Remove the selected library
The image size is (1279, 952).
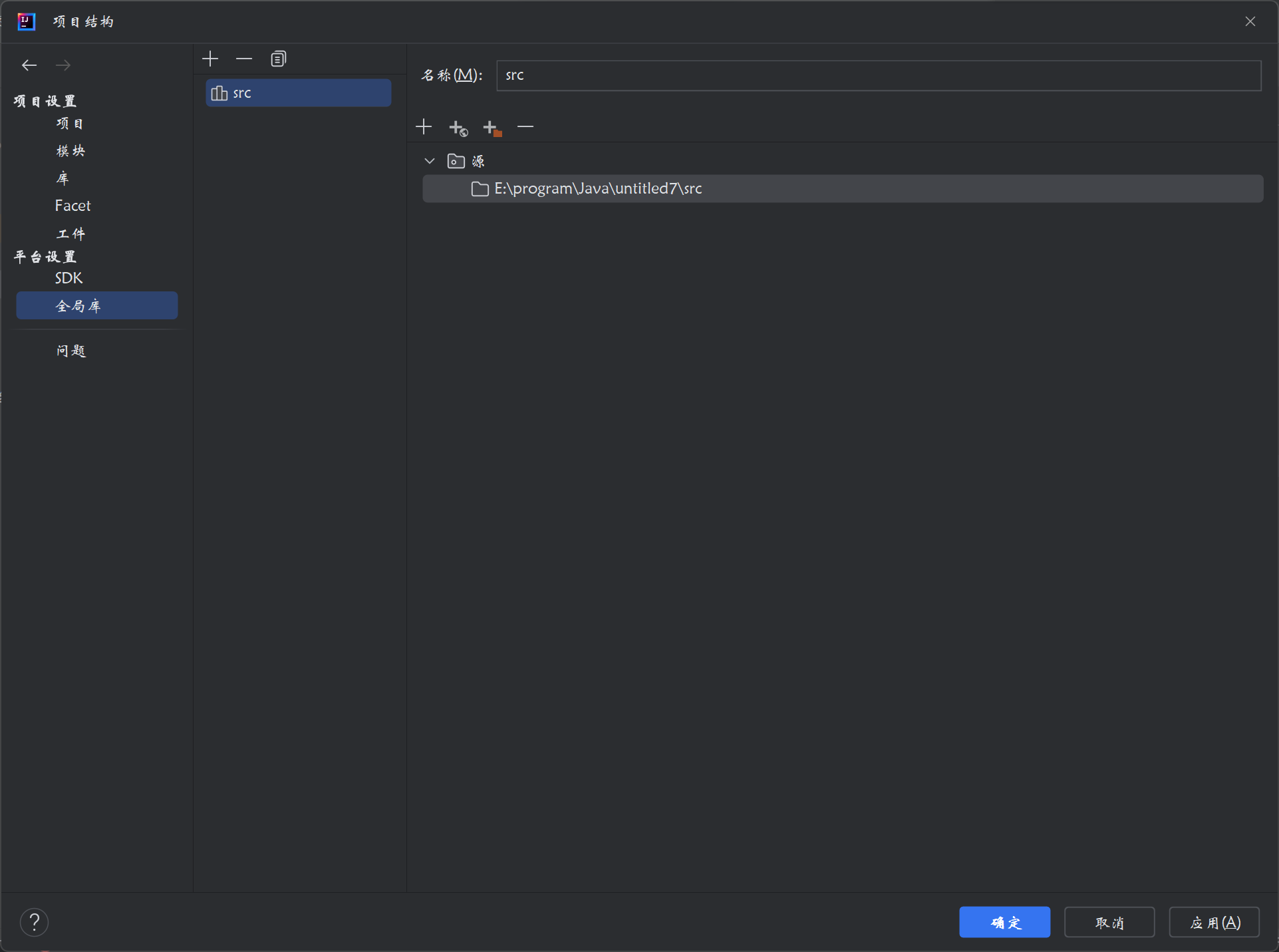pos(244,59)
